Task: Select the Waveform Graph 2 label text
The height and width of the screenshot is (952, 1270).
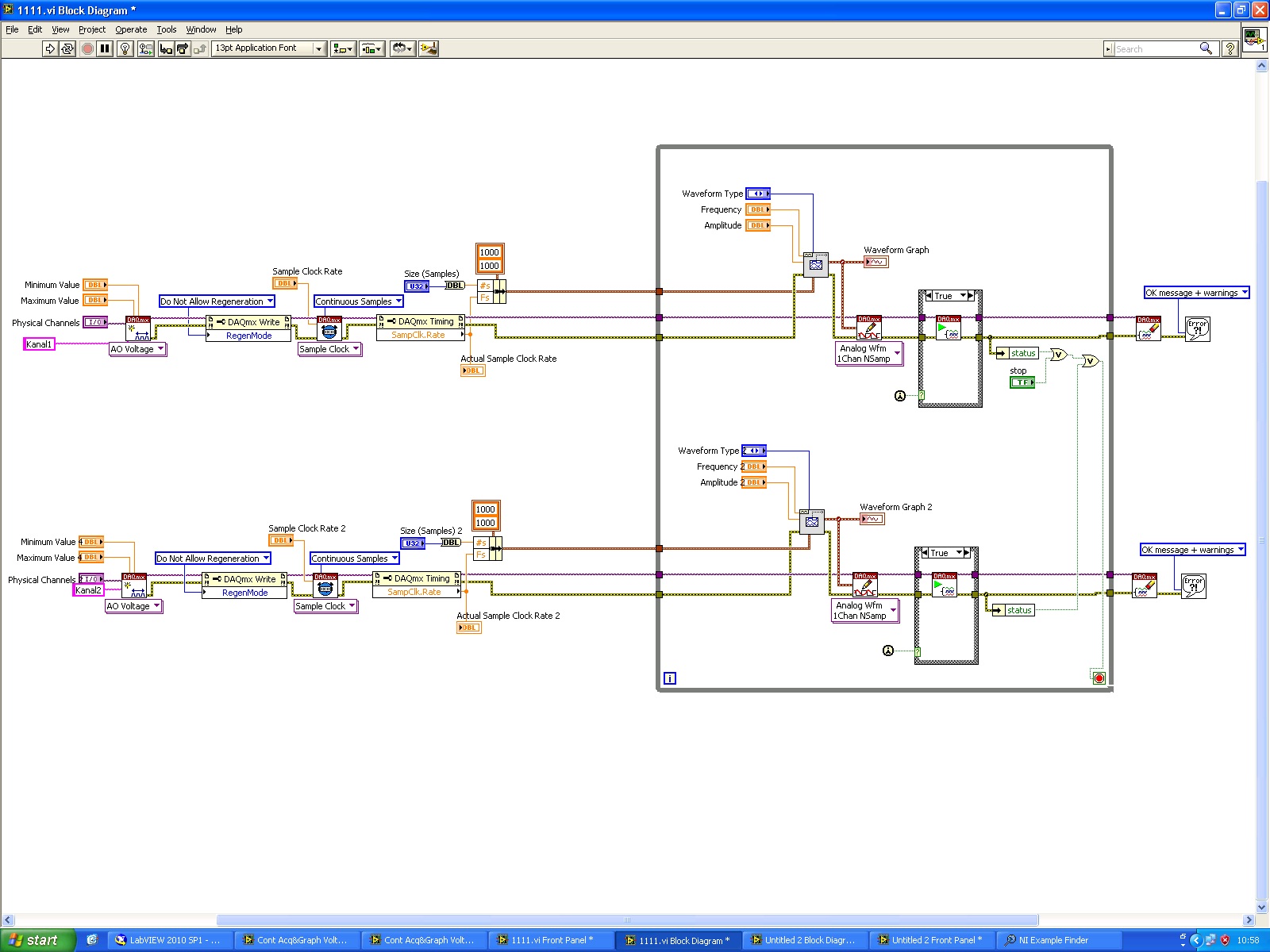Action: [x=896, y=507]
